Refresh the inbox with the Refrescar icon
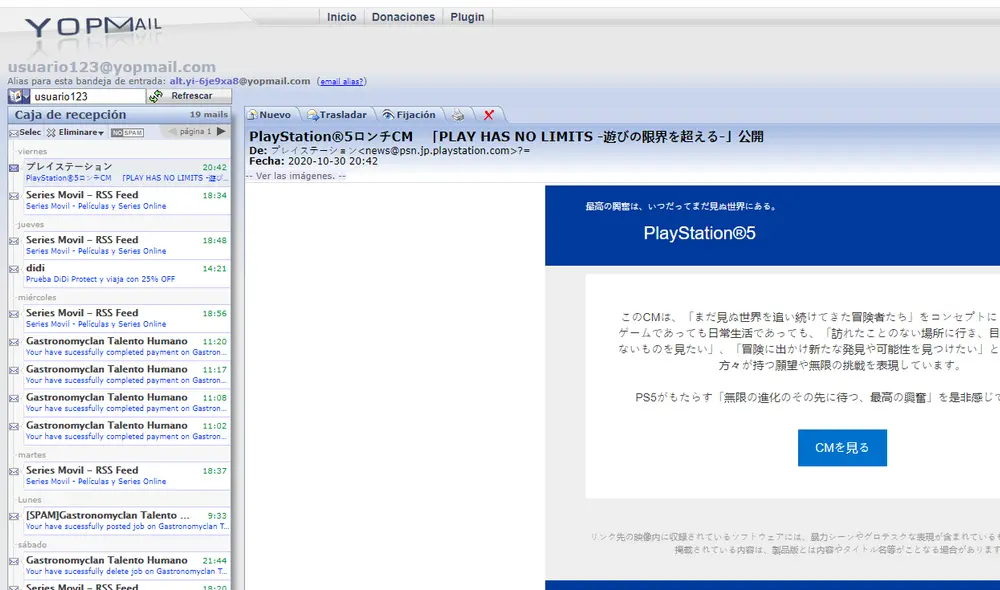The width and height of the screenshot is (1000, 590). pyautogui.click(x=155, y=96)
